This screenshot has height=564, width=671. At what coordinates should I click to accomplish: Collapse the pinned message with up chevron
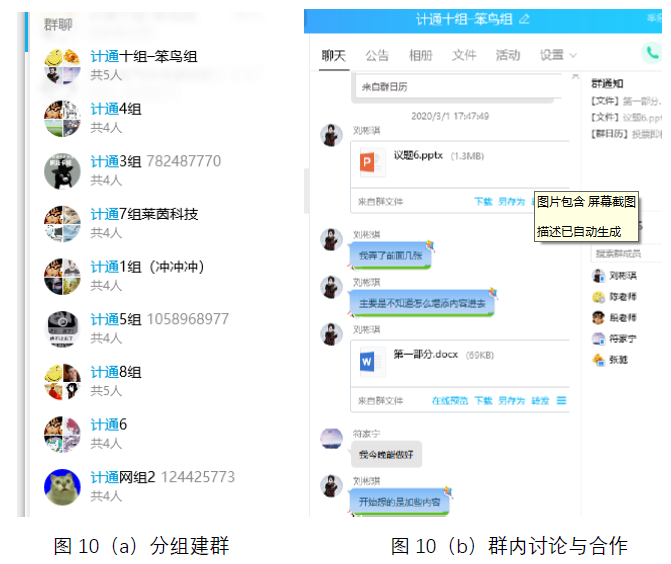pyautogui.click(x=574, y=76)
